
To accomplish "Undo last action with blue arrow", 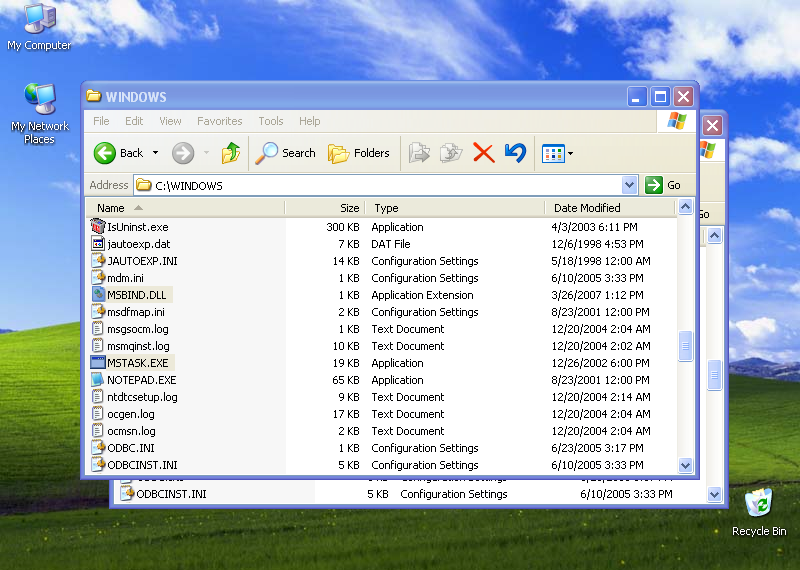I will click(x=515, y=153).
